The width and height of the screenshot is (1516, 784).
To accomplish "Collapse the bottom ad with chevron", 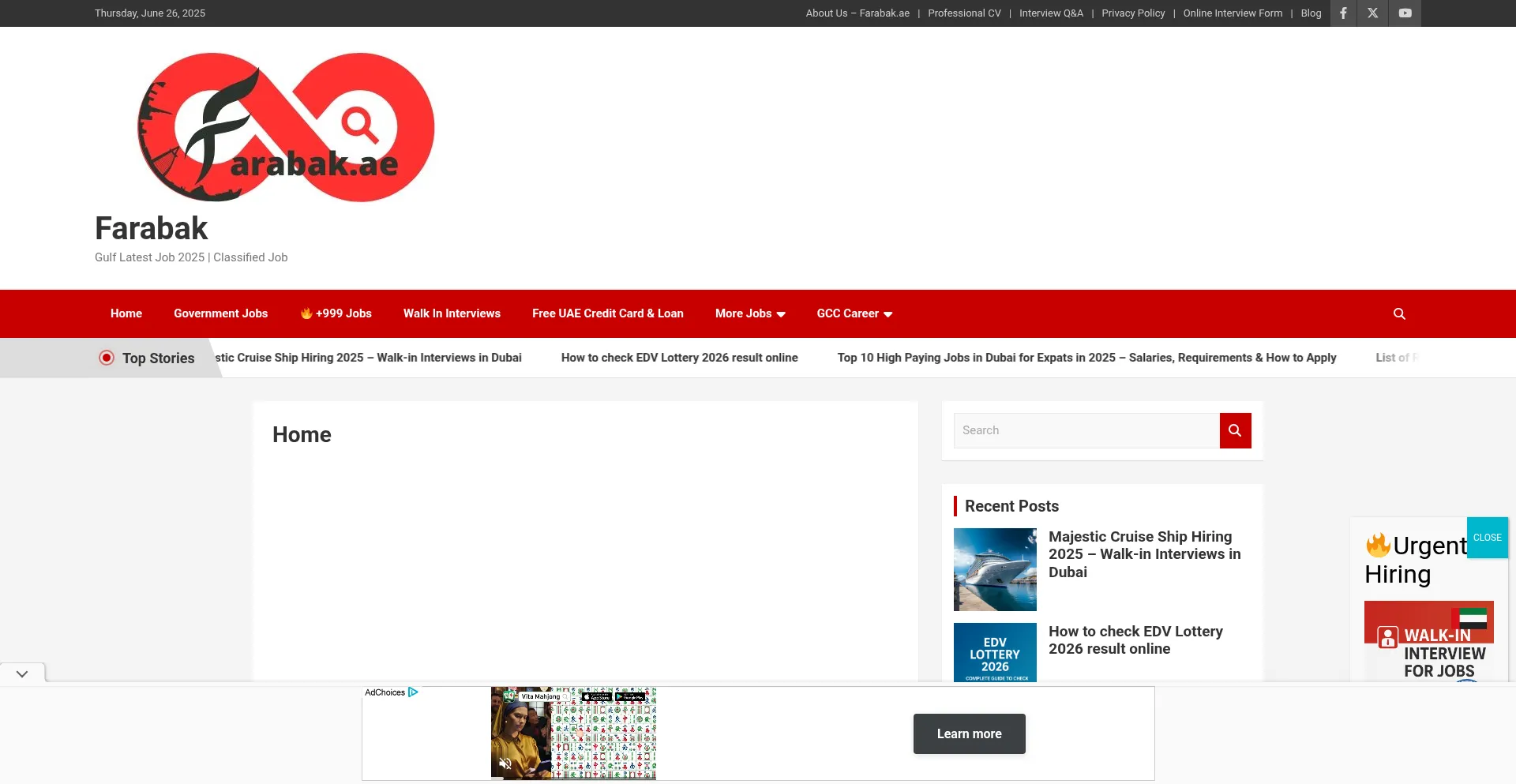I will click(x=22, y=673).
